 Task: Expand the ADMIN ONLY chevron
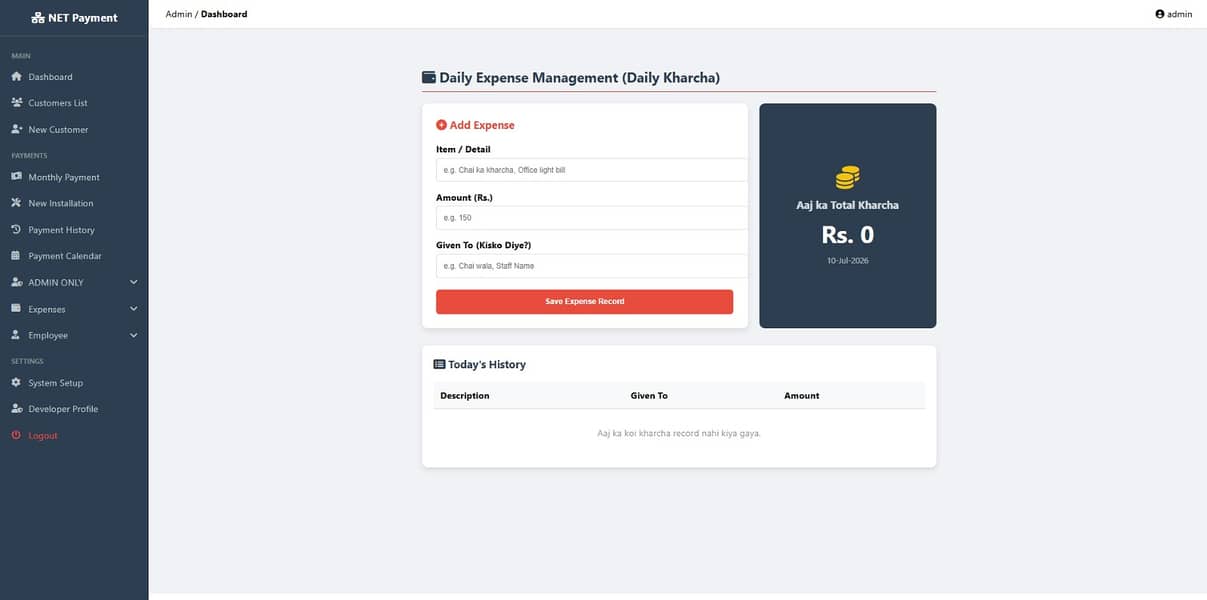pyautogui.click(x=134, y=282)
